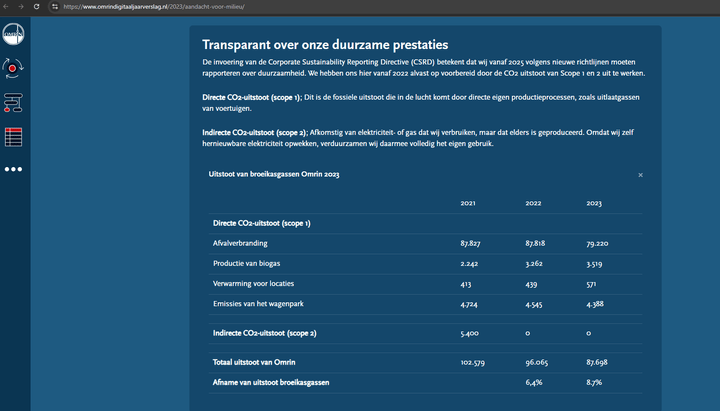Image resolution: width=720 pixels, height=411 pixels.
Task: Click the site information icon in the address bar
Action: [x=55, y=6]
